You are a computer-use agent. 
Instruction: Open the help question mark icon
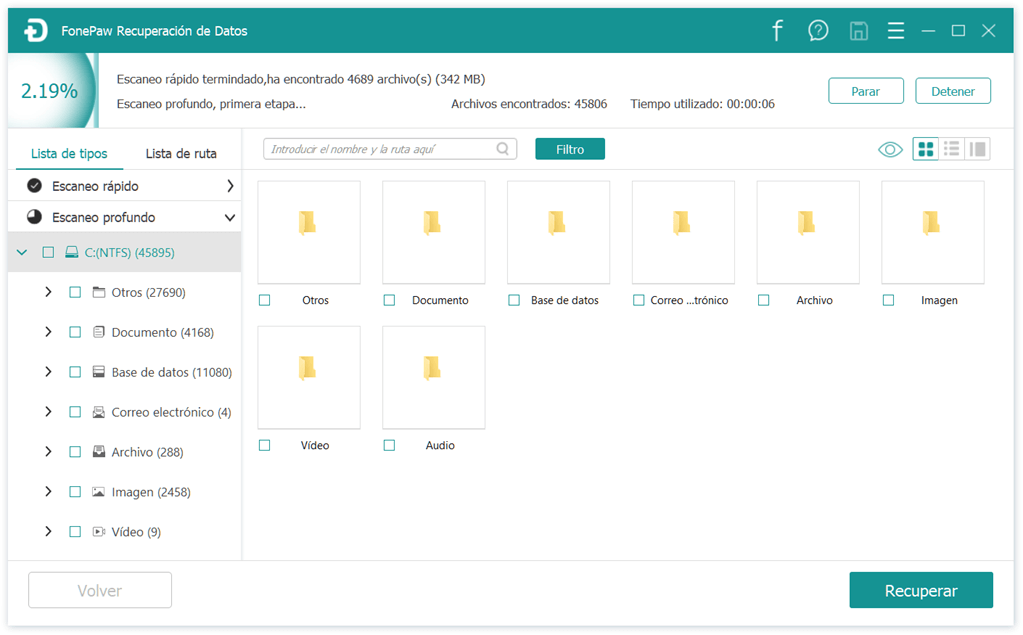tap(818, 31)
